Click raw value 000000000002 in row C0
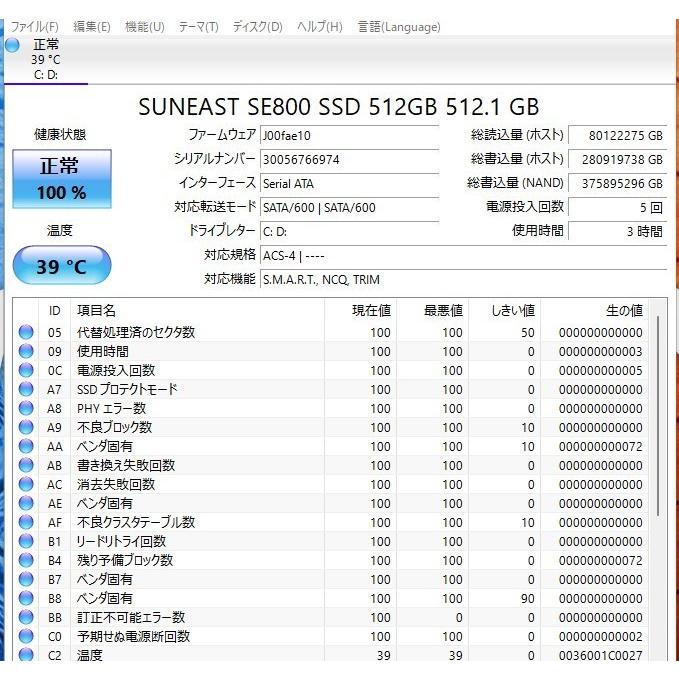 (601, 637)
